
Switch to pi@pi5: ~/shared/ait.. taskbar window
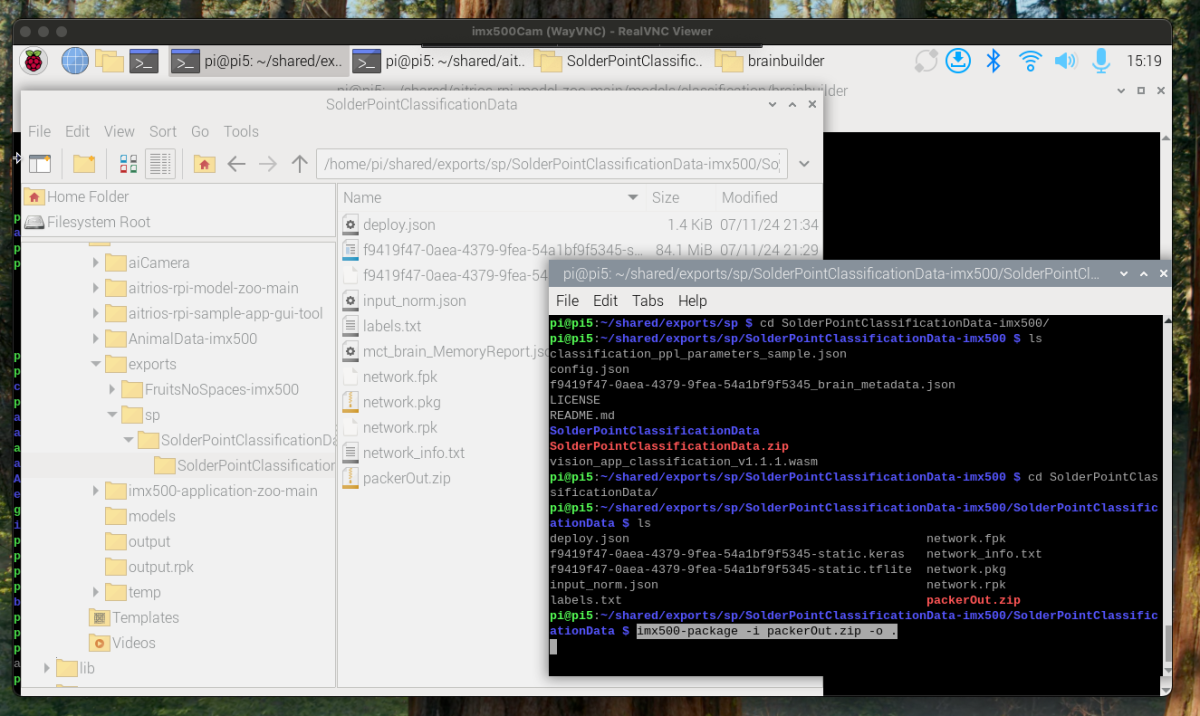(439, 61)
